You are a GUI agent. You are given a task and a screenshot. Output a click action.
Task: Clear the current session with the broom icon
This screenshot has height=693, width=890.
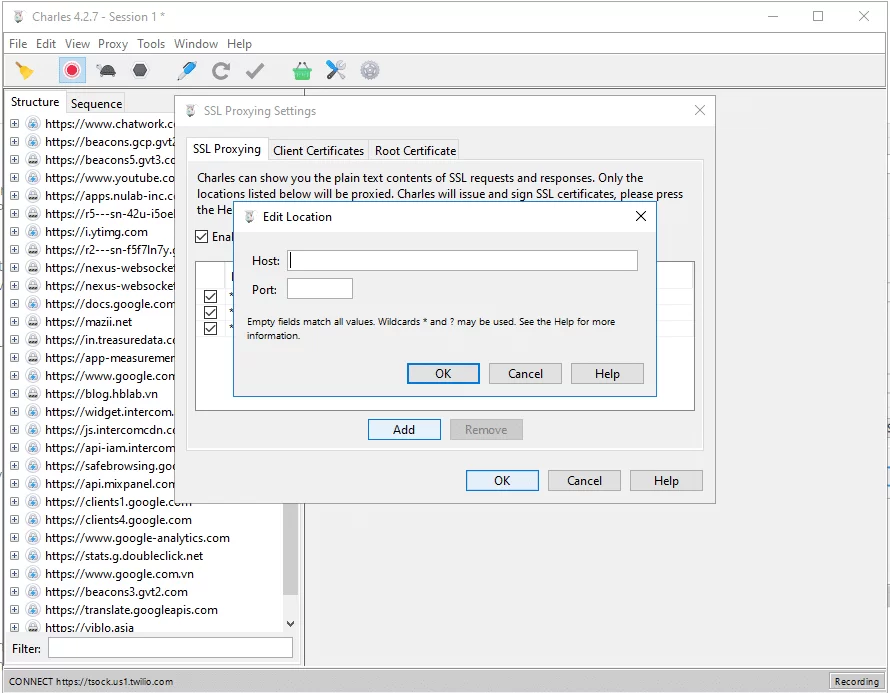tap(24, 70)
